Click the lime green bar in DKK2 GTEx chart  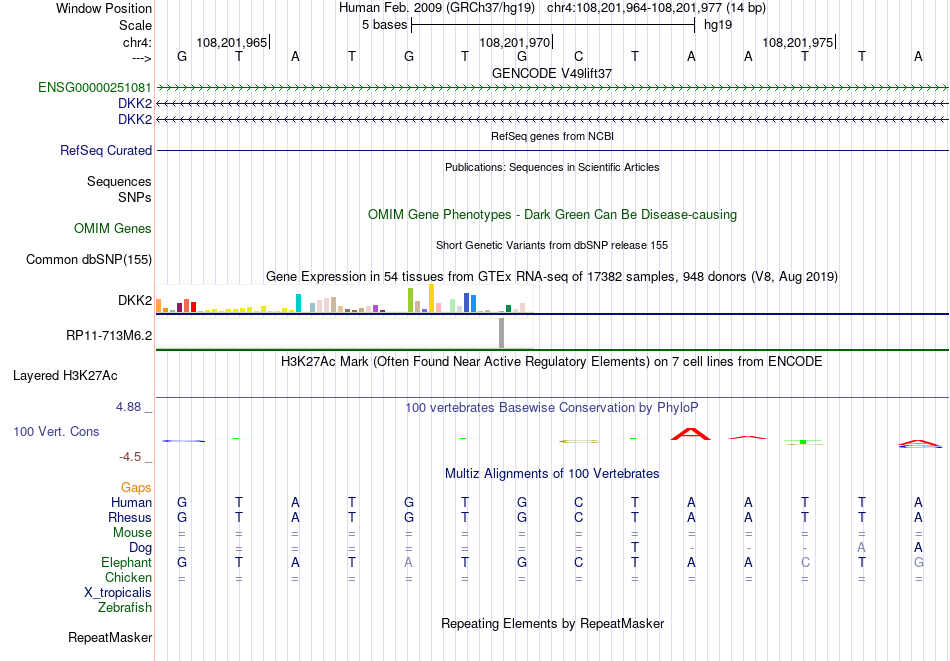(410, 300)
